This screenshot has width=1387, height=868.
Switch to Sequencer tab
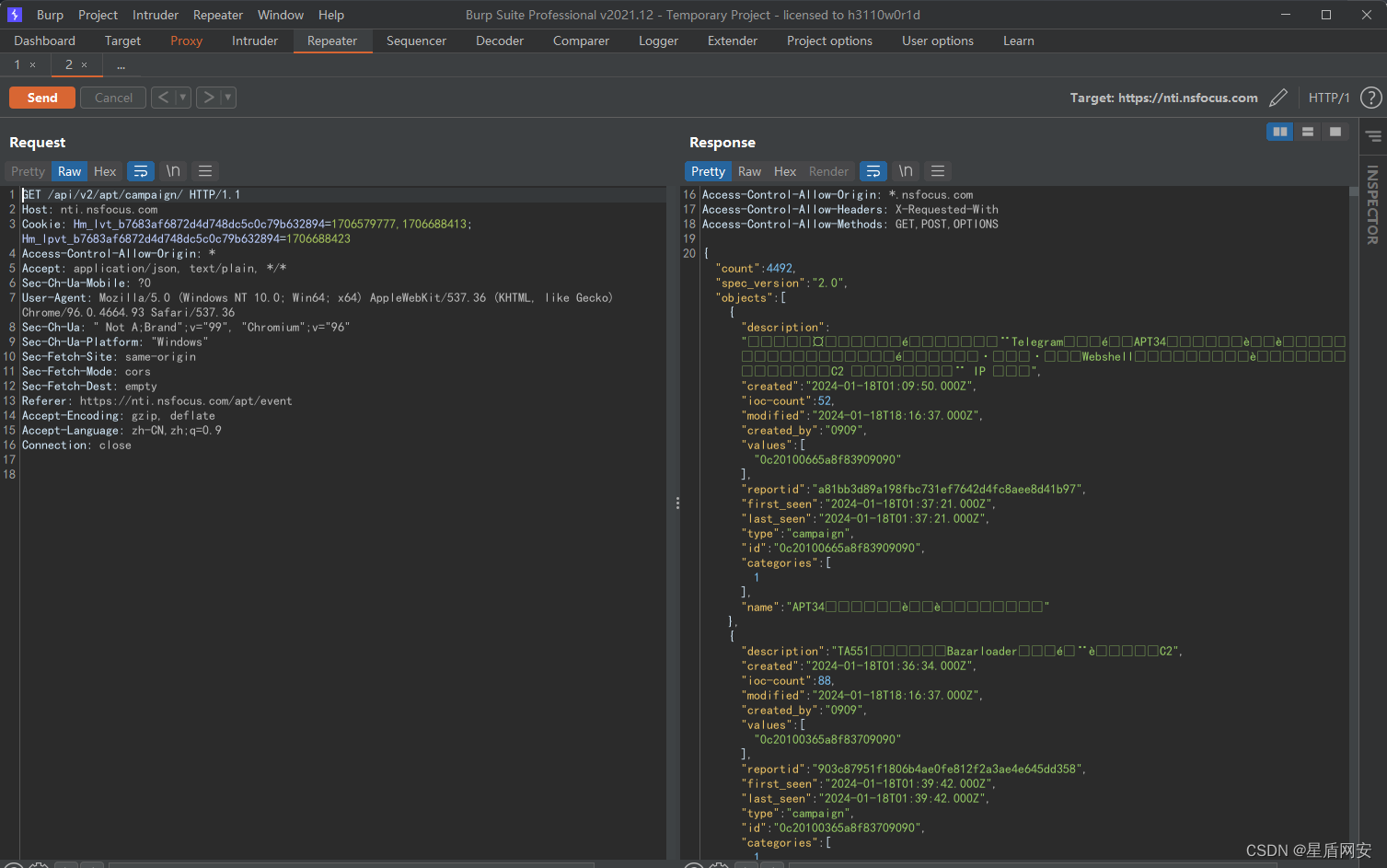coord(416,41)
